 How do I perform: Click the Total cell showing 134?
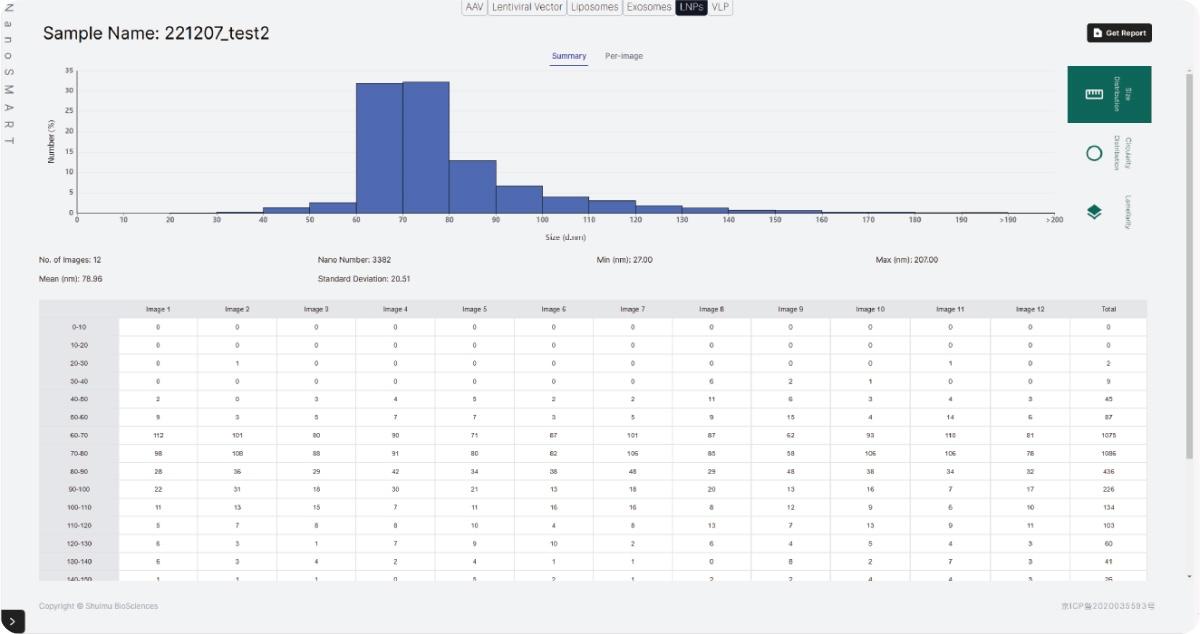coord(1108,507)
